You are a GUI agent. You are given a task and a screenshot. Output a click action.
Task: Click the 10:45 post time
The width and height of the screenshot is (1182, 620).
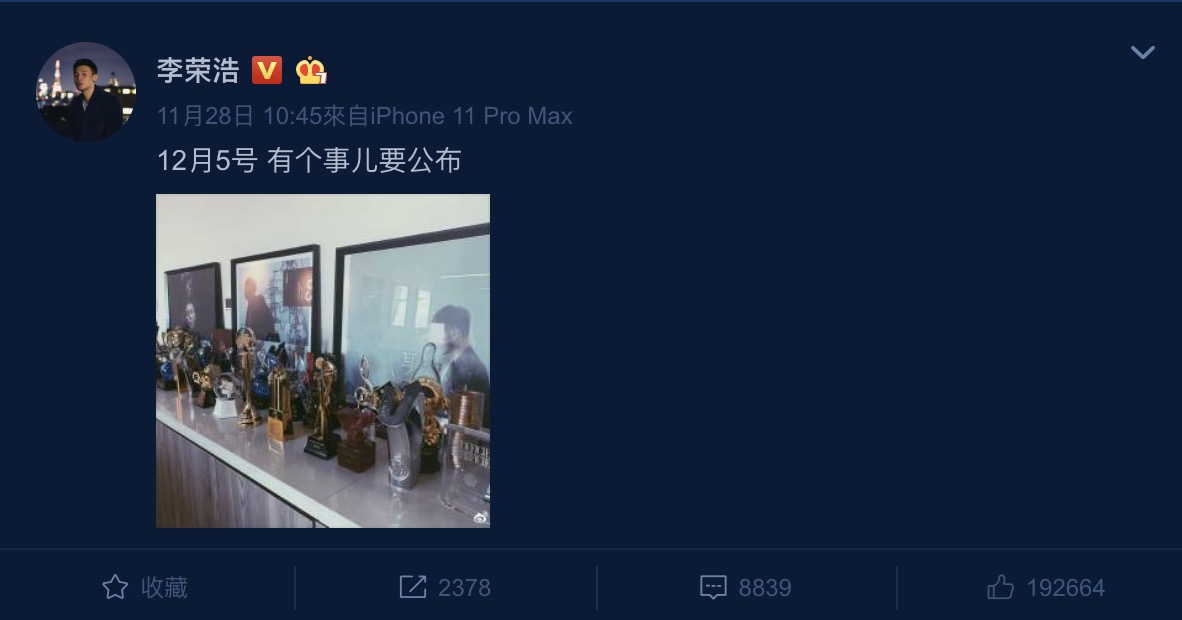coord(292,116)
